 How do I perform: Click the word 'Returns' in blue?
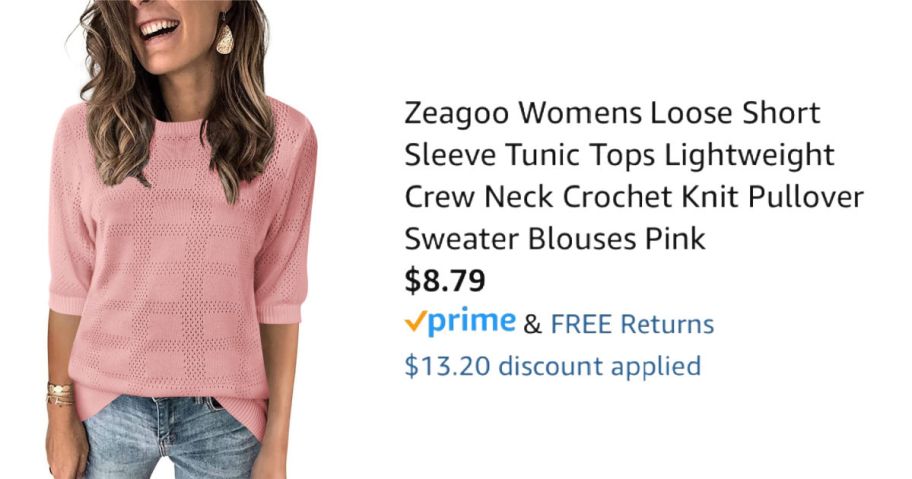pos(667,324)
